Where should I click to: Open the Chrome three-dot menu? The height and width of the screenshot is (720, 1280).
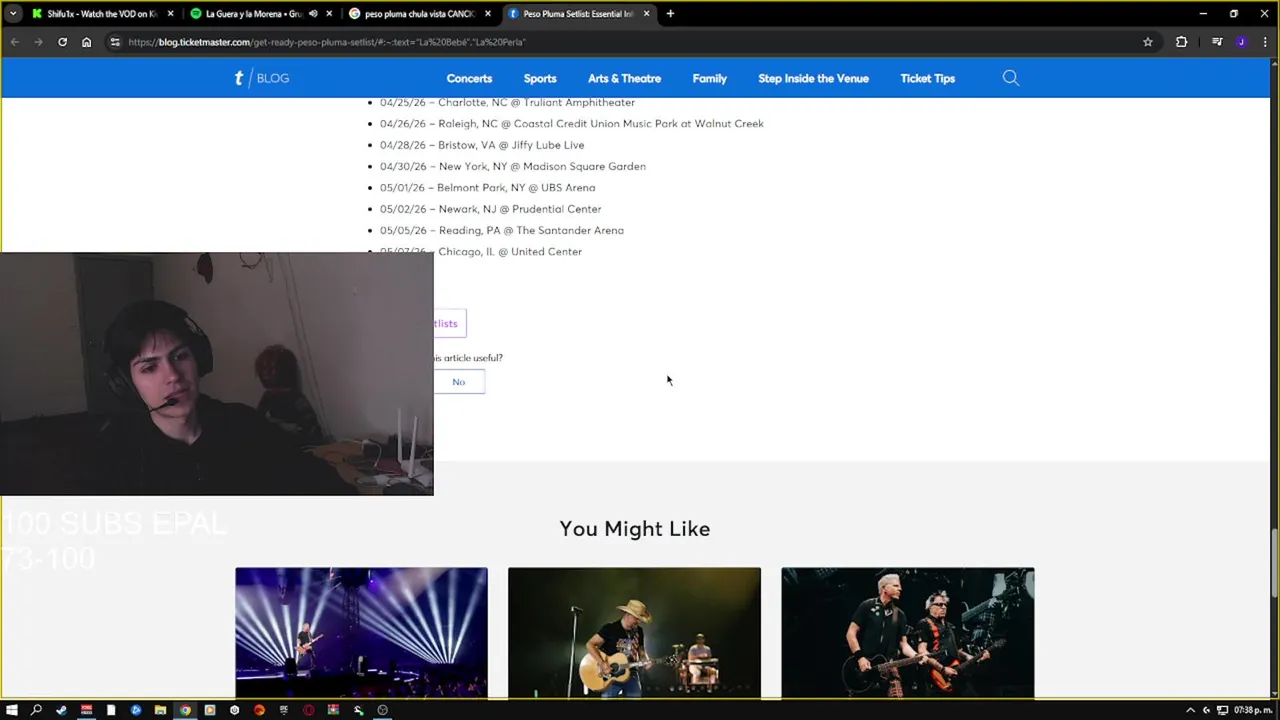(1265, 42)
